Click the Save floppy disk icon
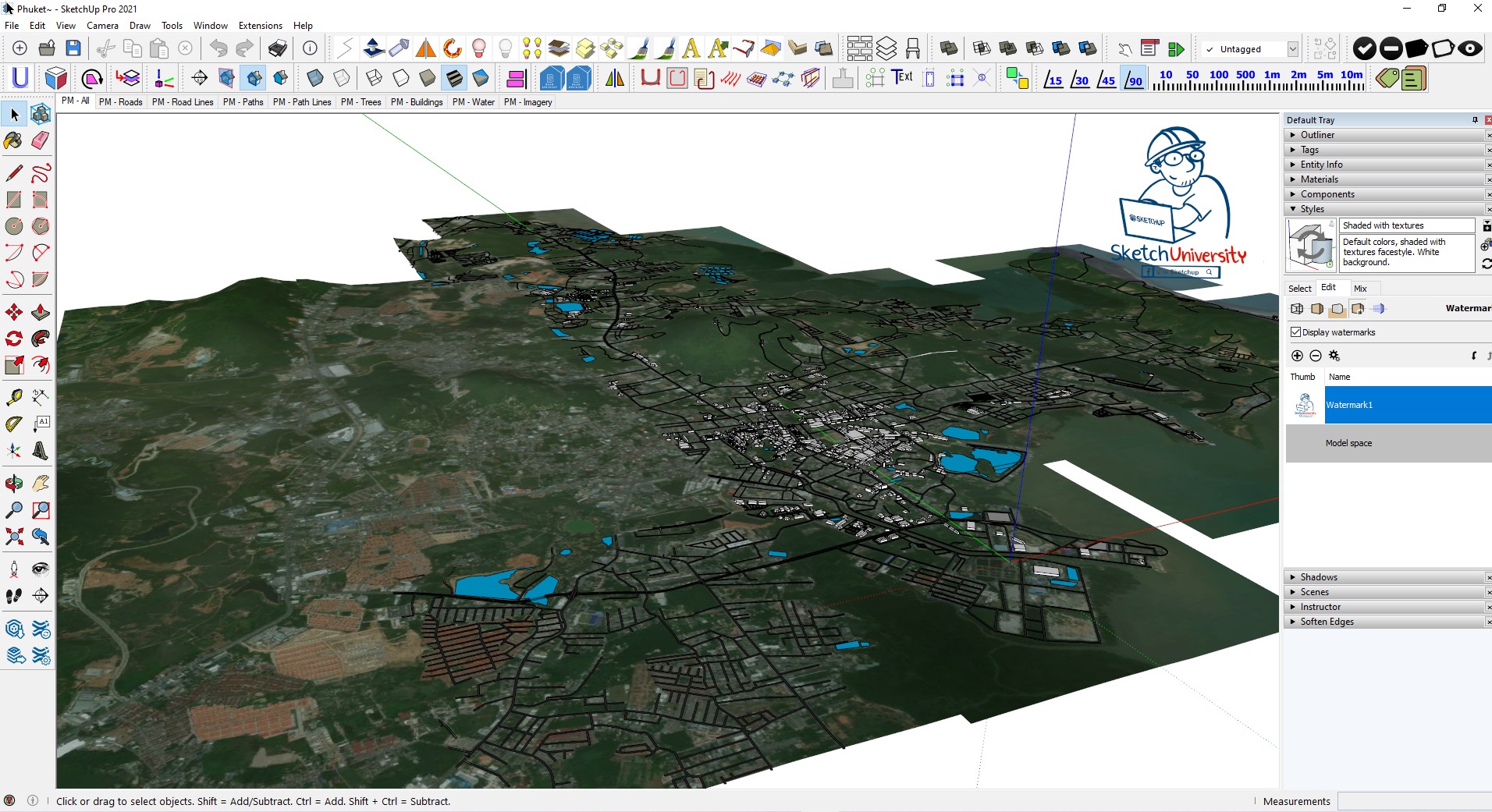This screenshot has width=1492, height=812. [x=73, y=48]
